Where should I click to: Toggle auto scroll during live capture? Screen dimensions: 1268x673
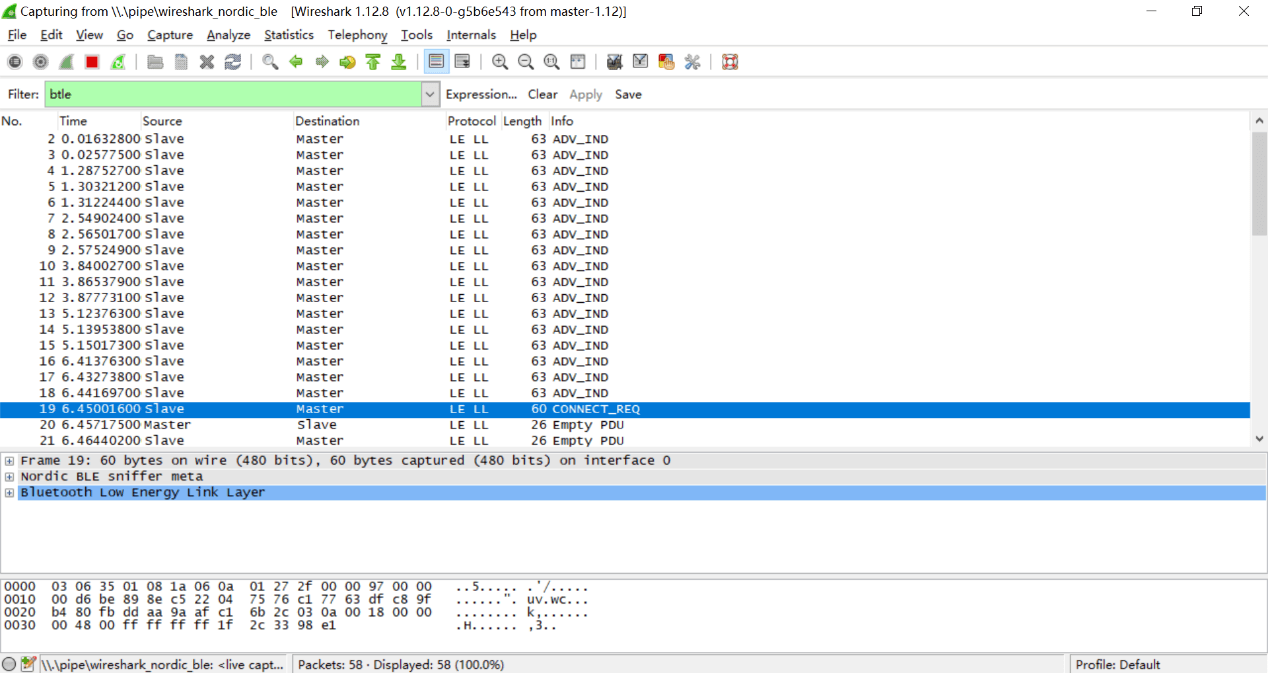(462, 62)
